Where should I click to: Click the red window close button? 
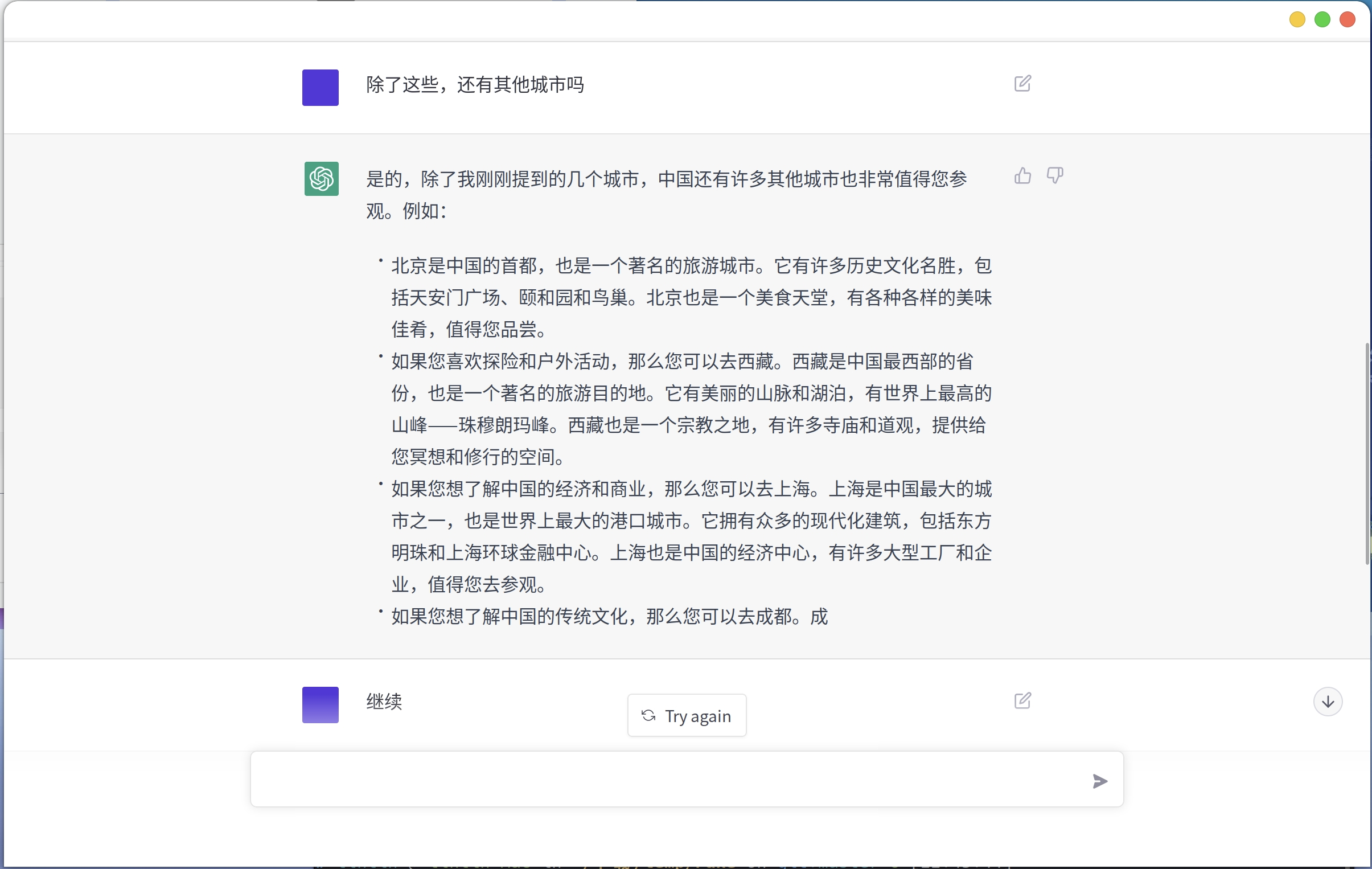1347,20
